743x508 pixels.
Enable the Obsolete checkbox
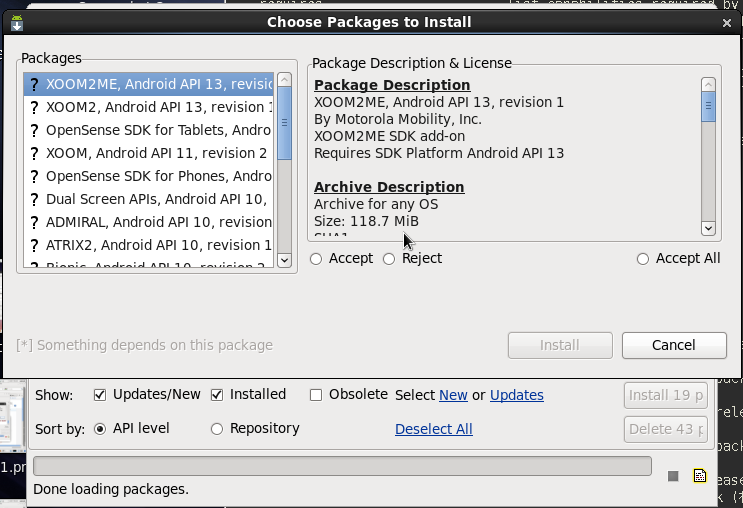316,395
